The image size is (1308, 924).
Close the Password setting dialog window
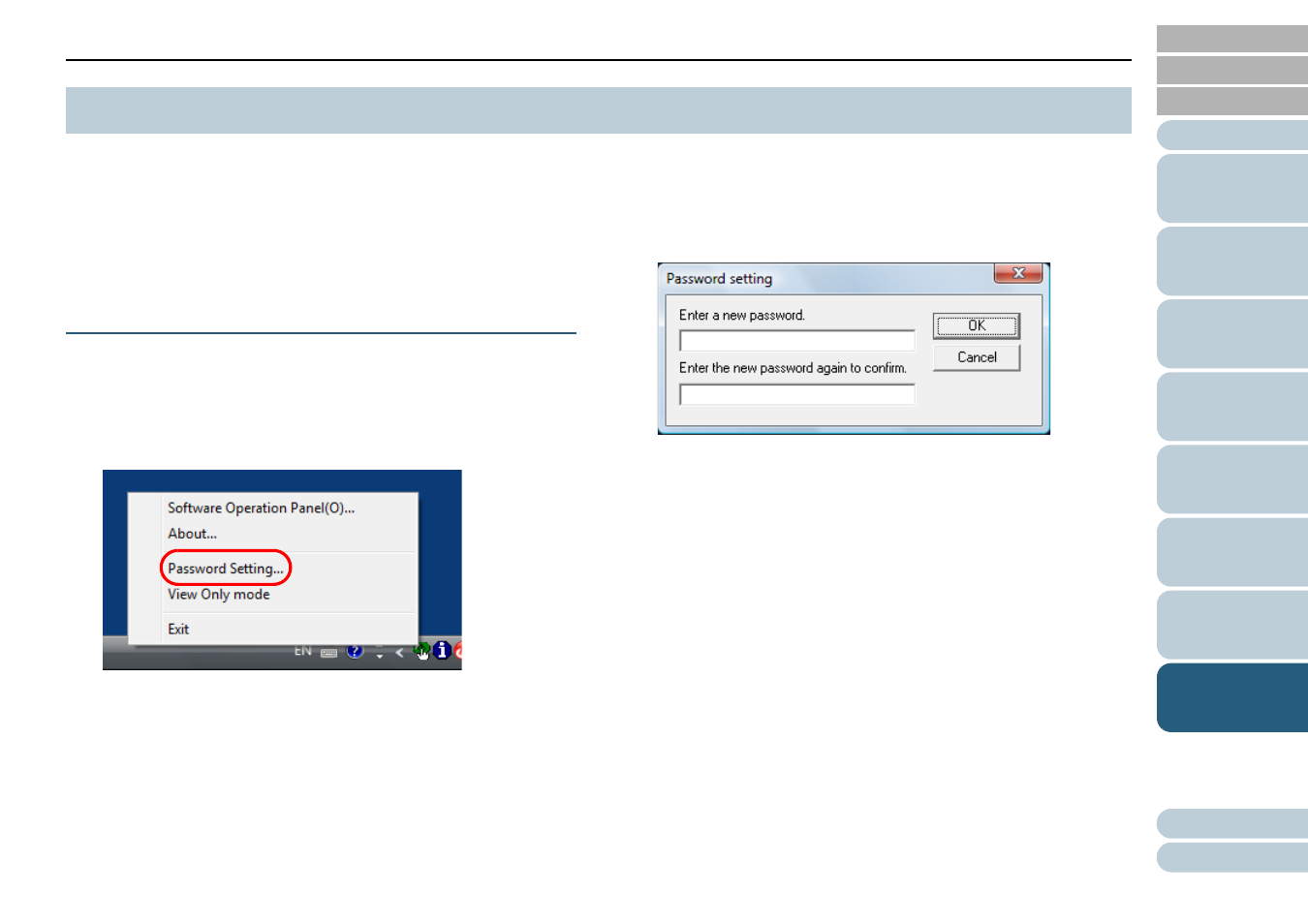click(1017, 274)
